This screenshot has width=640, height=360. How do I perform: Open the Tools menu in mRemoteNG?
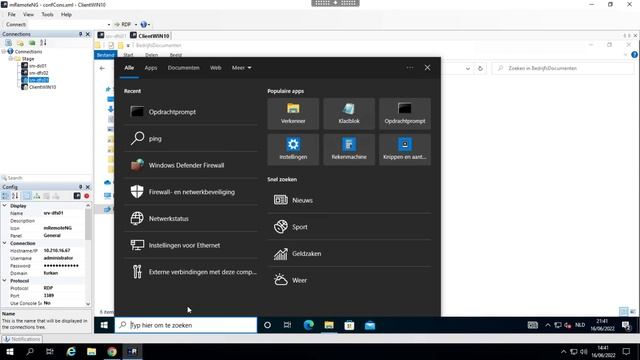tap(47, 14)
